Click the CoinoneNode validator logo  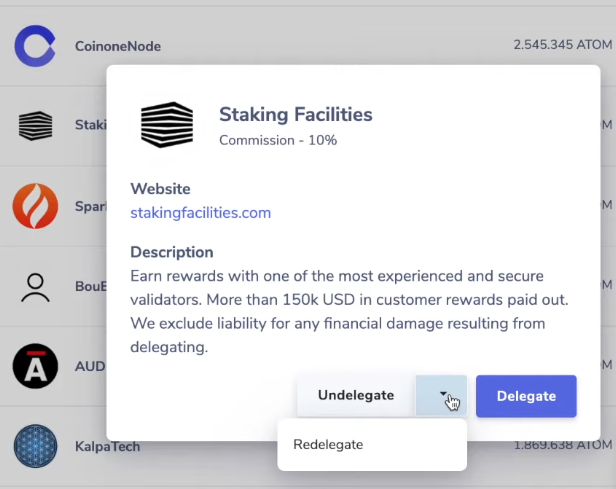pos(35,46)
